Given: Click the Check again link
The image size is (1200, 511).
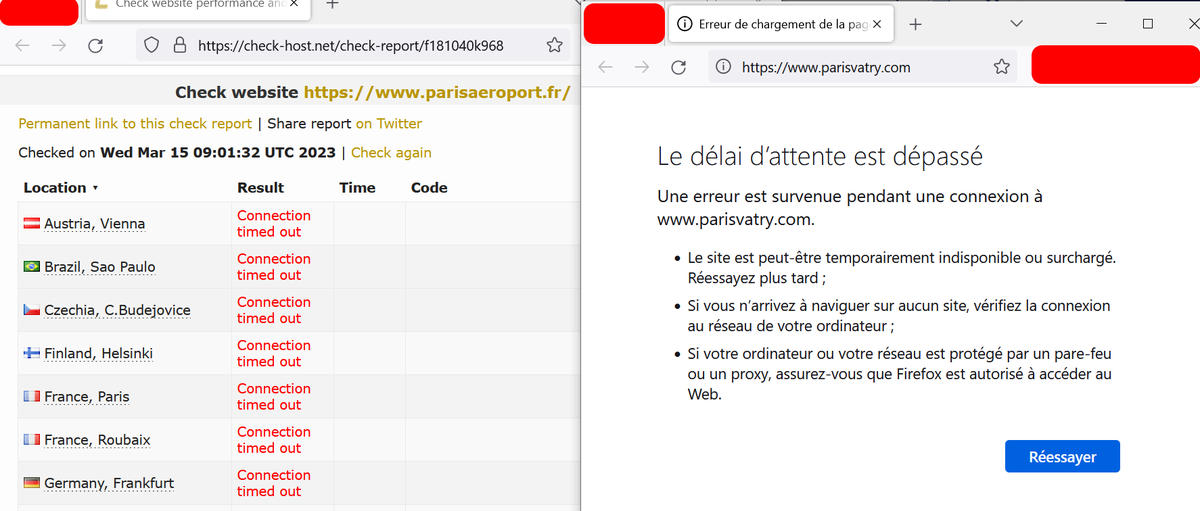Looking at the screenshot, I should (x=391, y=153).
